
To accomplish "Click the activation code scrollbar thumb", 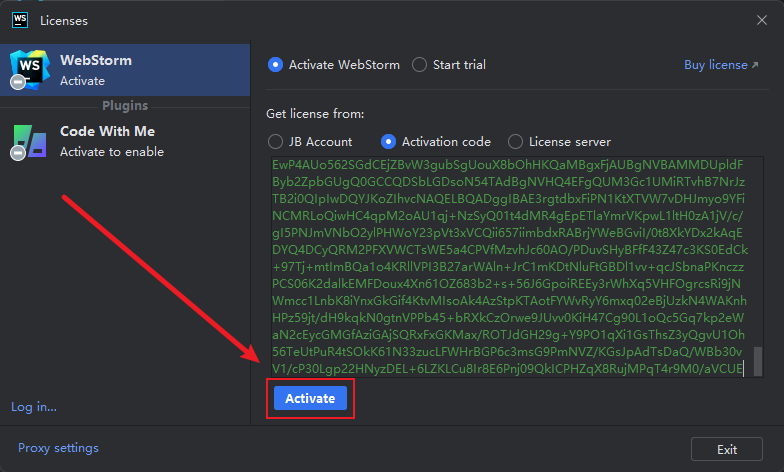I will tap(758, 361).
